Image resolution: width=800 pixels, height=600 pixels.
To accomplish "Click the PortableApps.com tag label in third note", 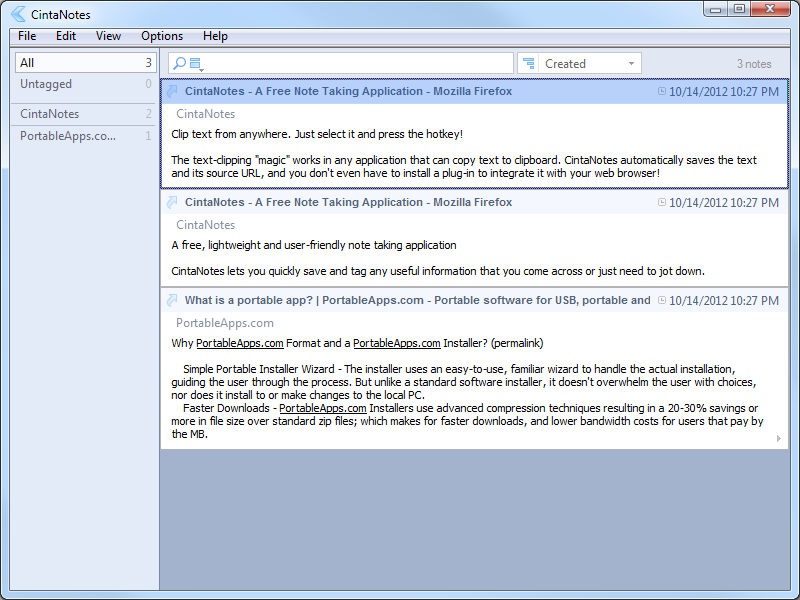I will (x=224, y=323).
